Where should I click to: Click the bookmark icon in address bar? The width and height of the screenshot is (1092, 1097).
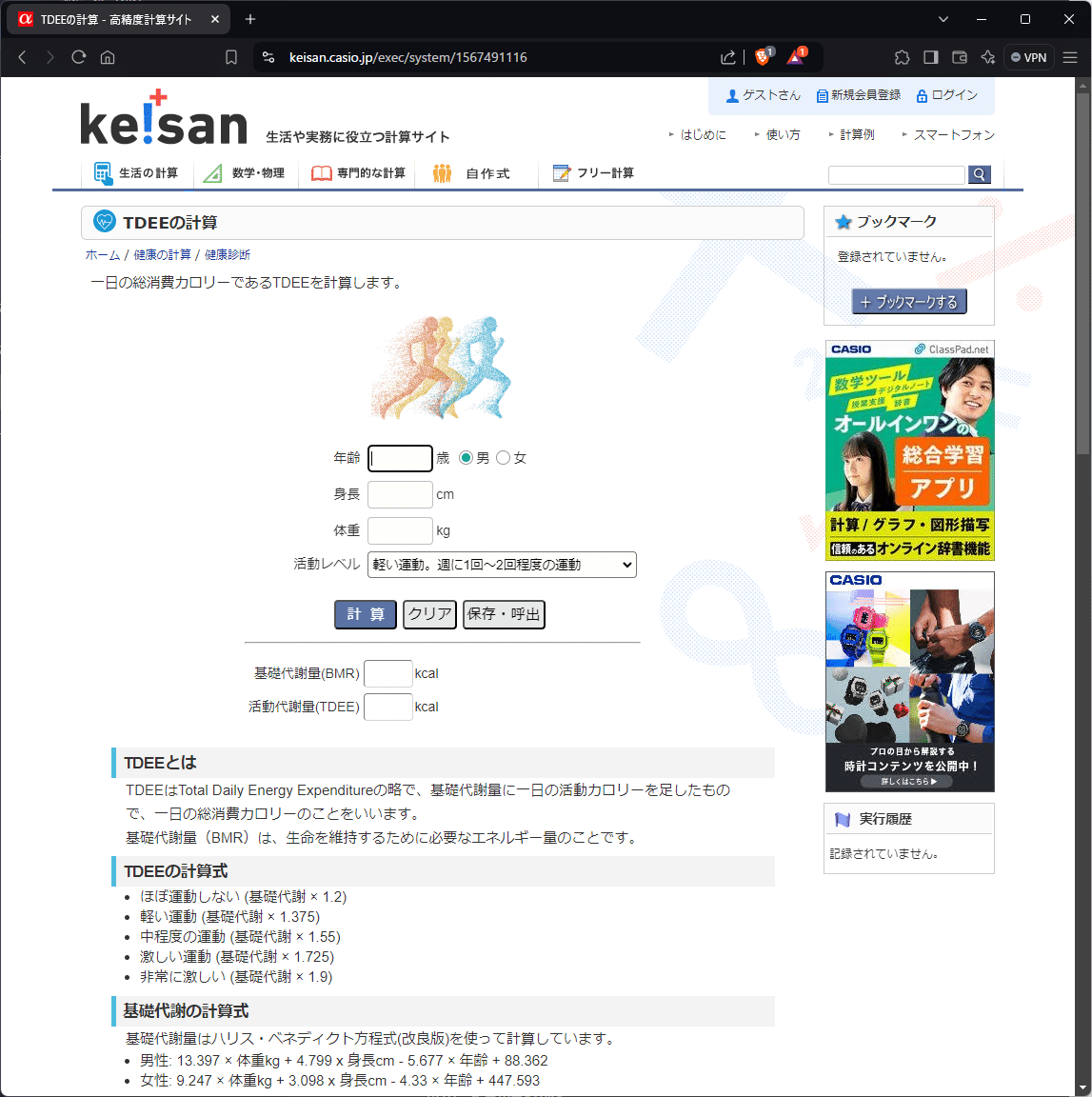pos(231,57)
